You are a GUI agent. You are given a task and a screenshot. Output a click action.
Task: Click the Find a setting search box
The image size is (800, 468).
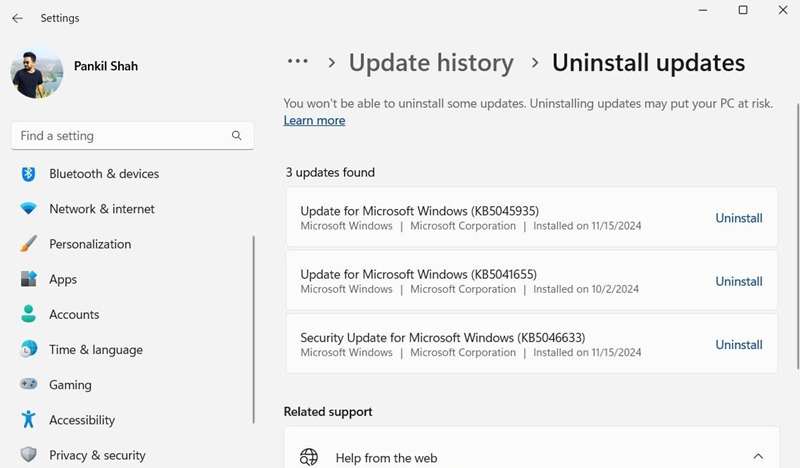(120, 136)
